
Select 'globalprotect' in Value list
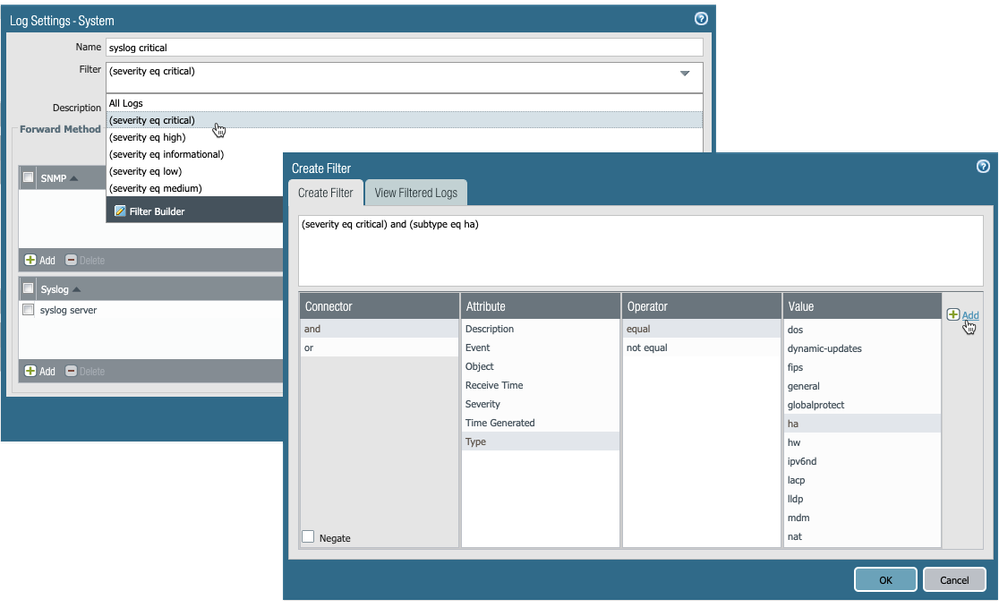click(x=816, y=405)
